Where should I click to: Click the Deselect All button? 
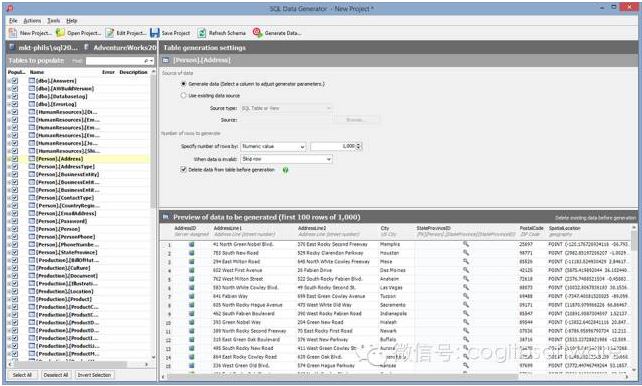(56, 375)
